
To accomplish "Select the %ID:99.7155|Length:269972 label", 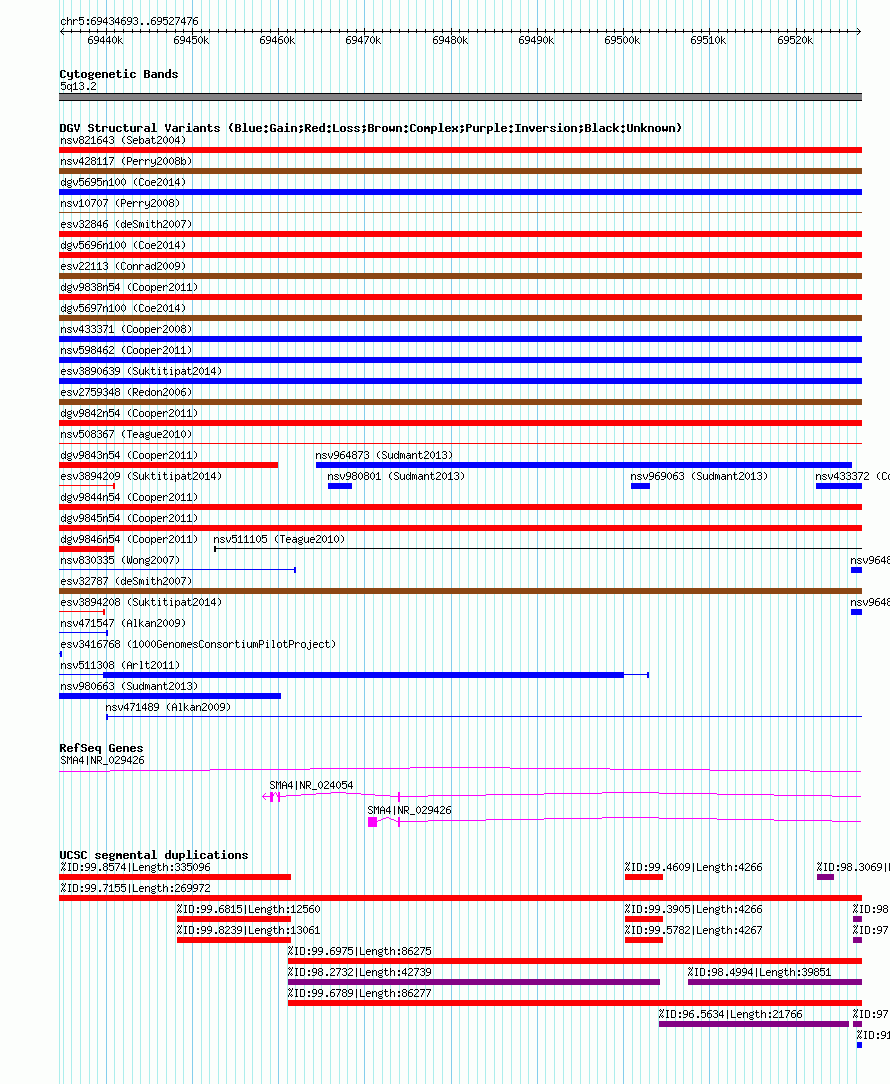I will point(136,888).
